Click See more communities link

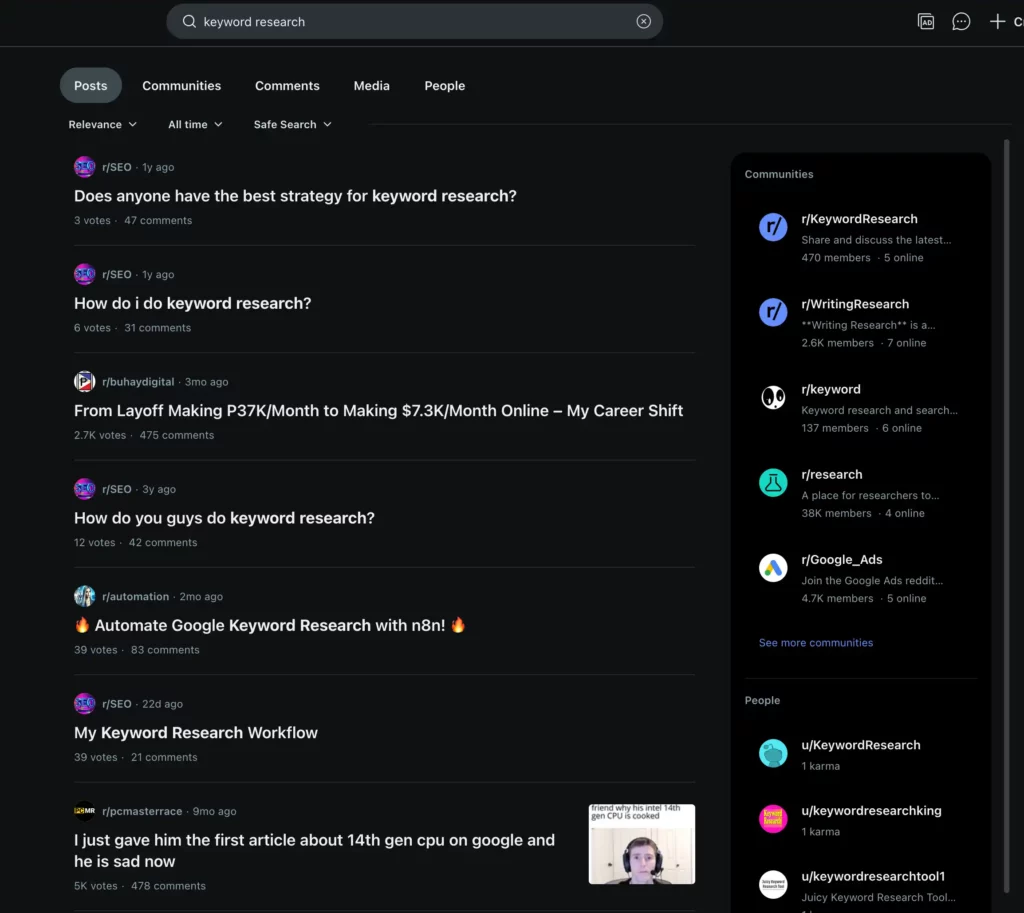815,643
